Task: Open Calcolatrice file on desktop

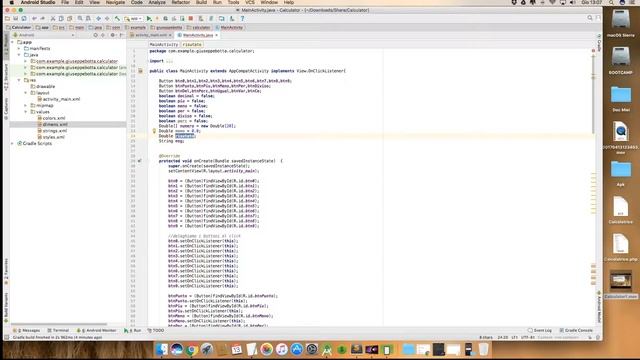Action: coord(620,210)
